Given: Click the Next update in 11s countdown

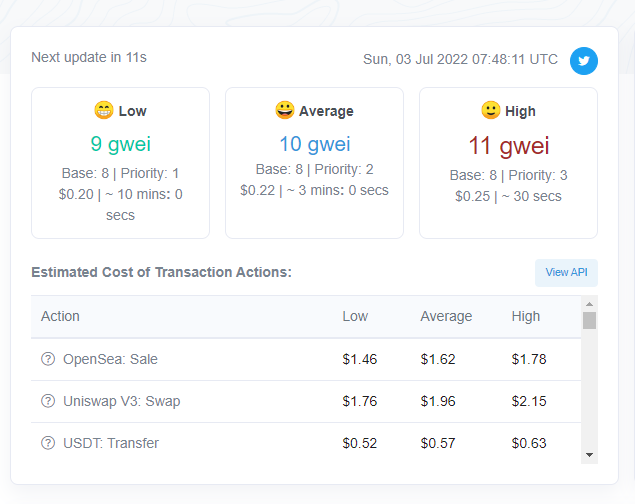Looking at the screenshot, I should pyautogui.click(x=89, y=57).
